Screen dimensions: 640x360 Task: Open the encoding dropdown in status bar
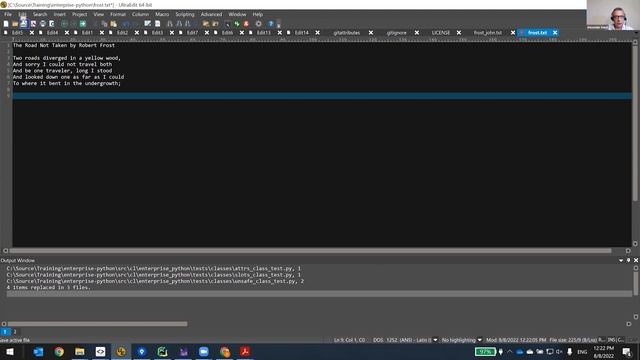435,340
